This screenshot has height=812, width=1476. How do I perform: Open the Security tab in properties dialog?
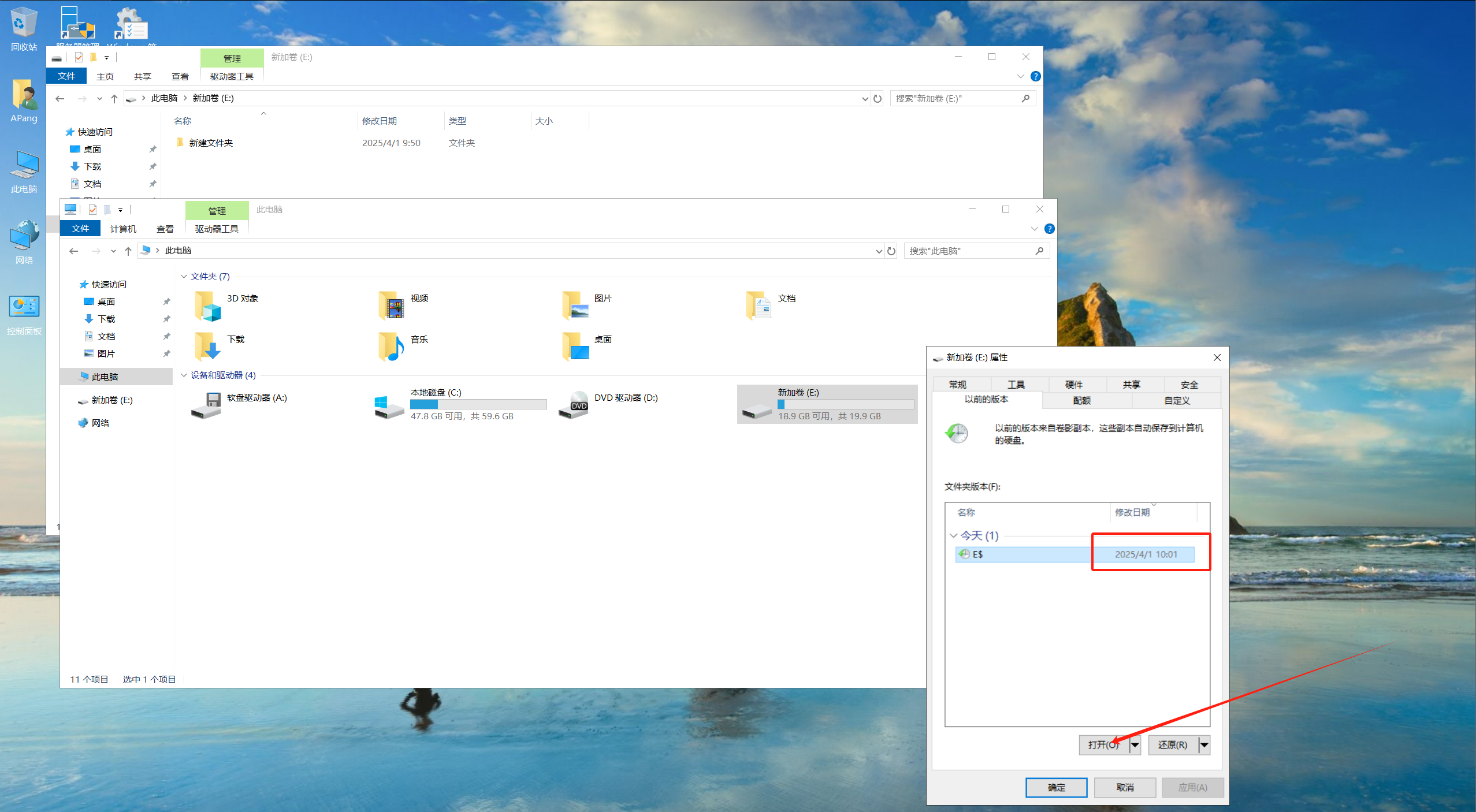click(1189, 385)
